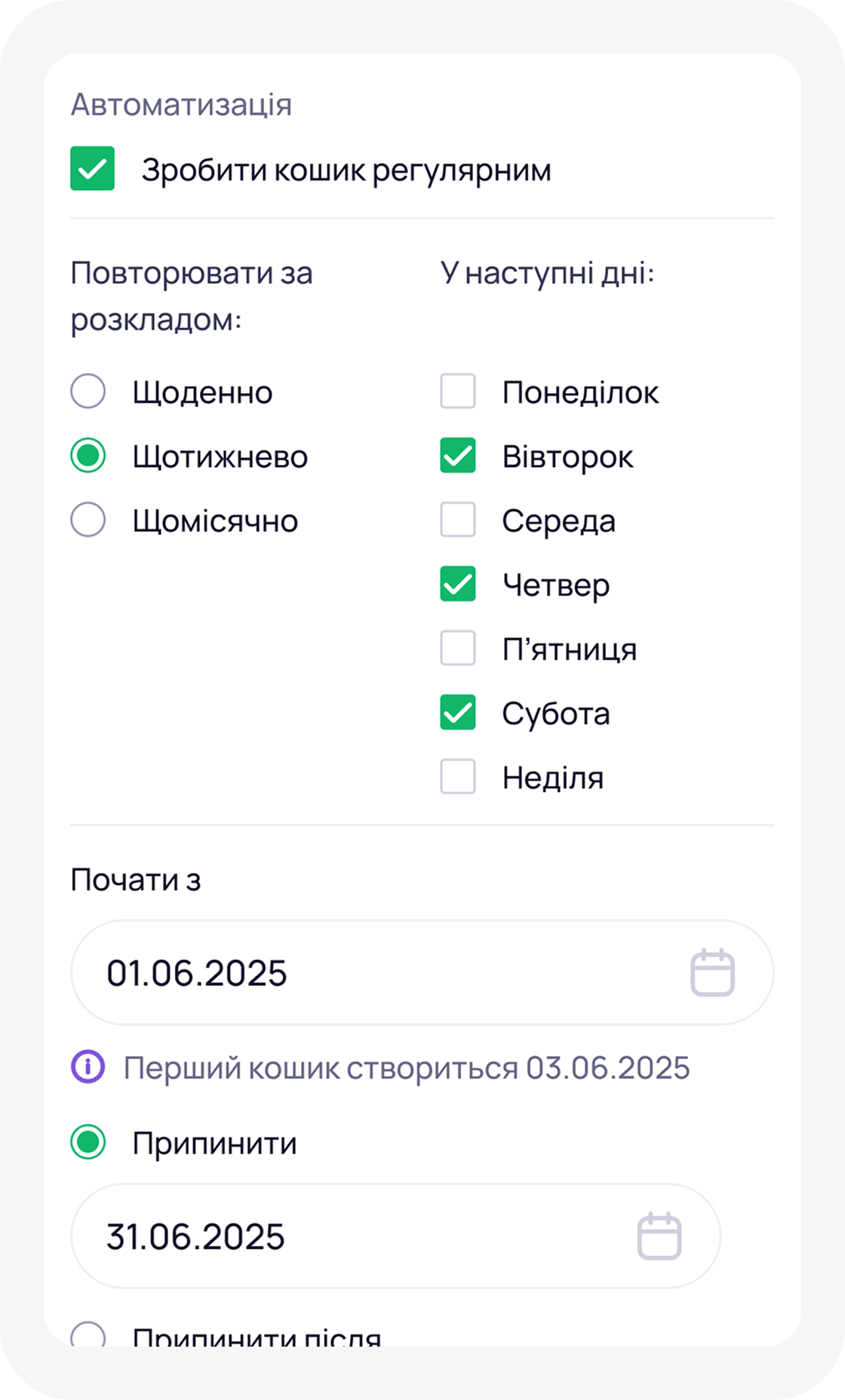The image size is (845, 1400).
Task: Uncheck the Четвер checkbox
Action: coord(456,584)
